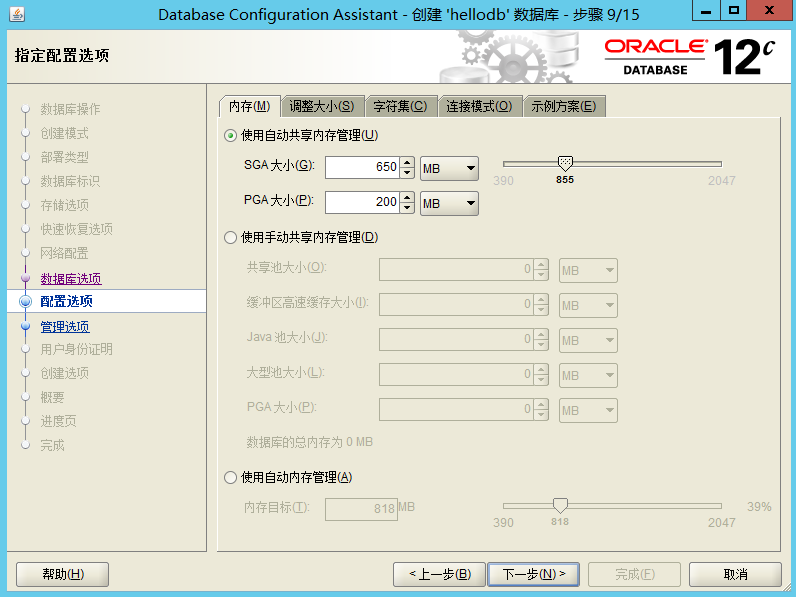Click the 帮助(H) help button
Image resolution: width=796 pixels, height=597 pixels.
[62, 574]
